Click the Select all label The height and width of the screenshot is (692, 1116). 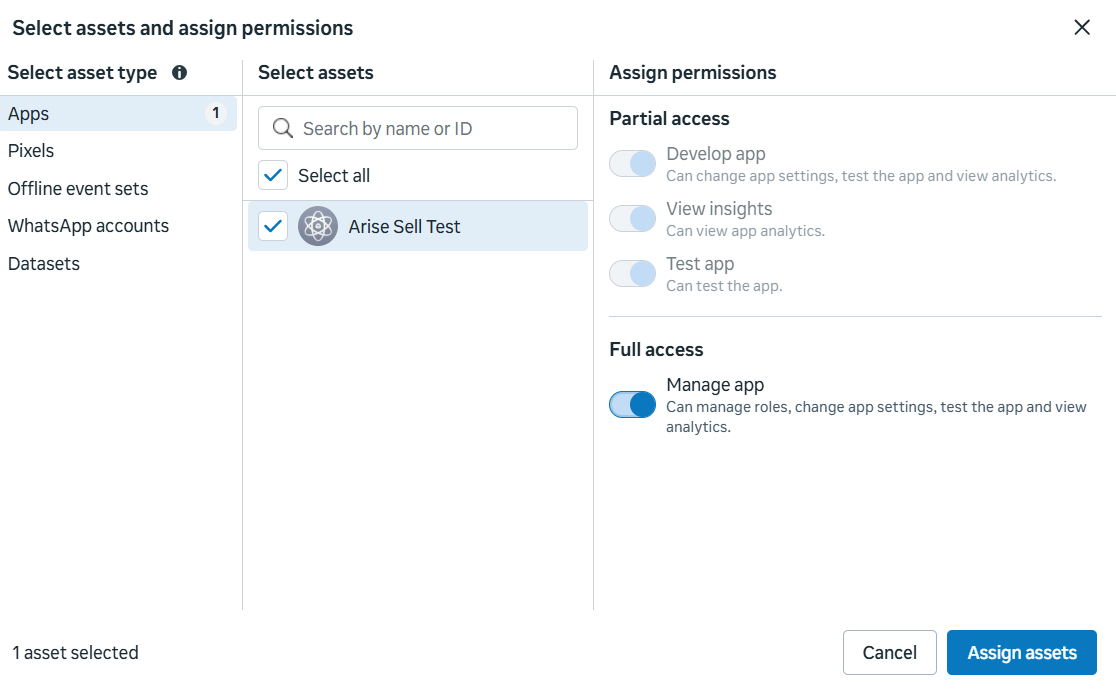pos(334,175)
